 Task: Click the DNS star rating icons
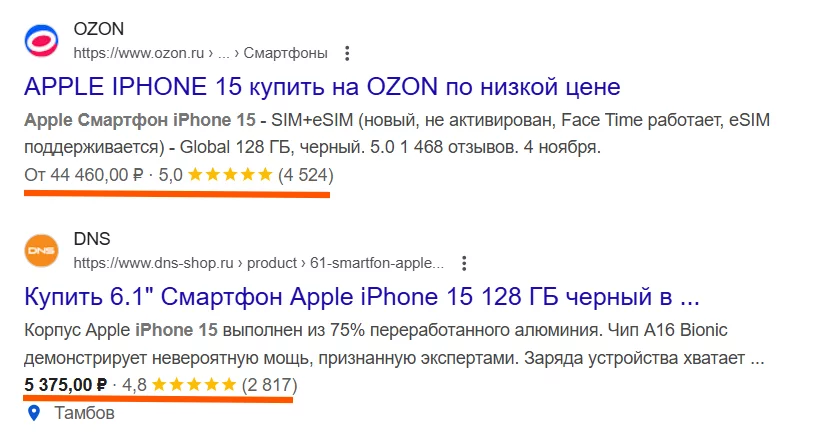[195, 385]
